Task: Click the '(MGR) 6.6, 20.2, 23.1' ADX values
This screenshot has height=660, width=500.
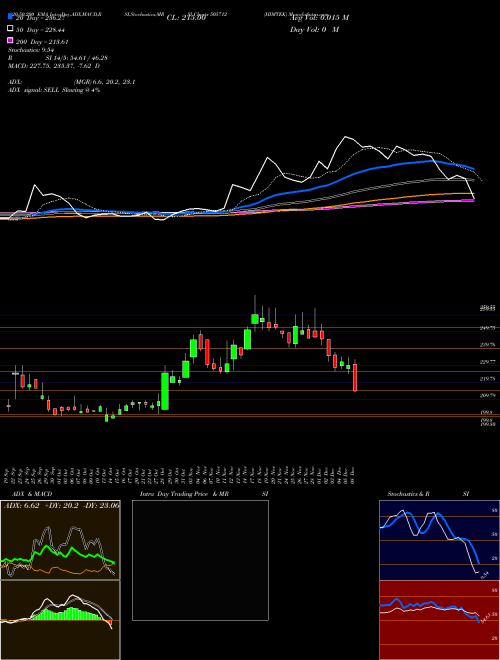Action: pos(104,82)
